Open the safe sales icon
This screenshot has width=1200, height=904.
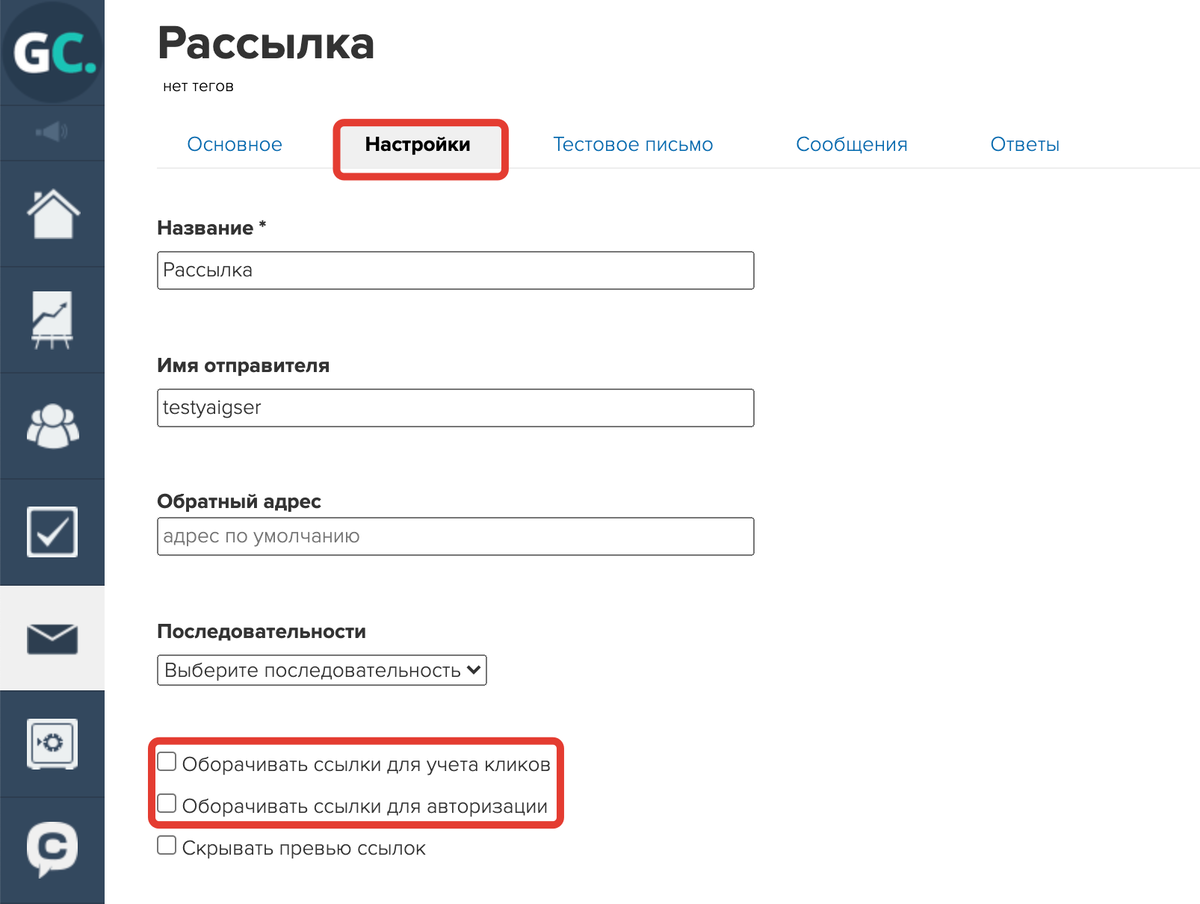tap(52, 744)
